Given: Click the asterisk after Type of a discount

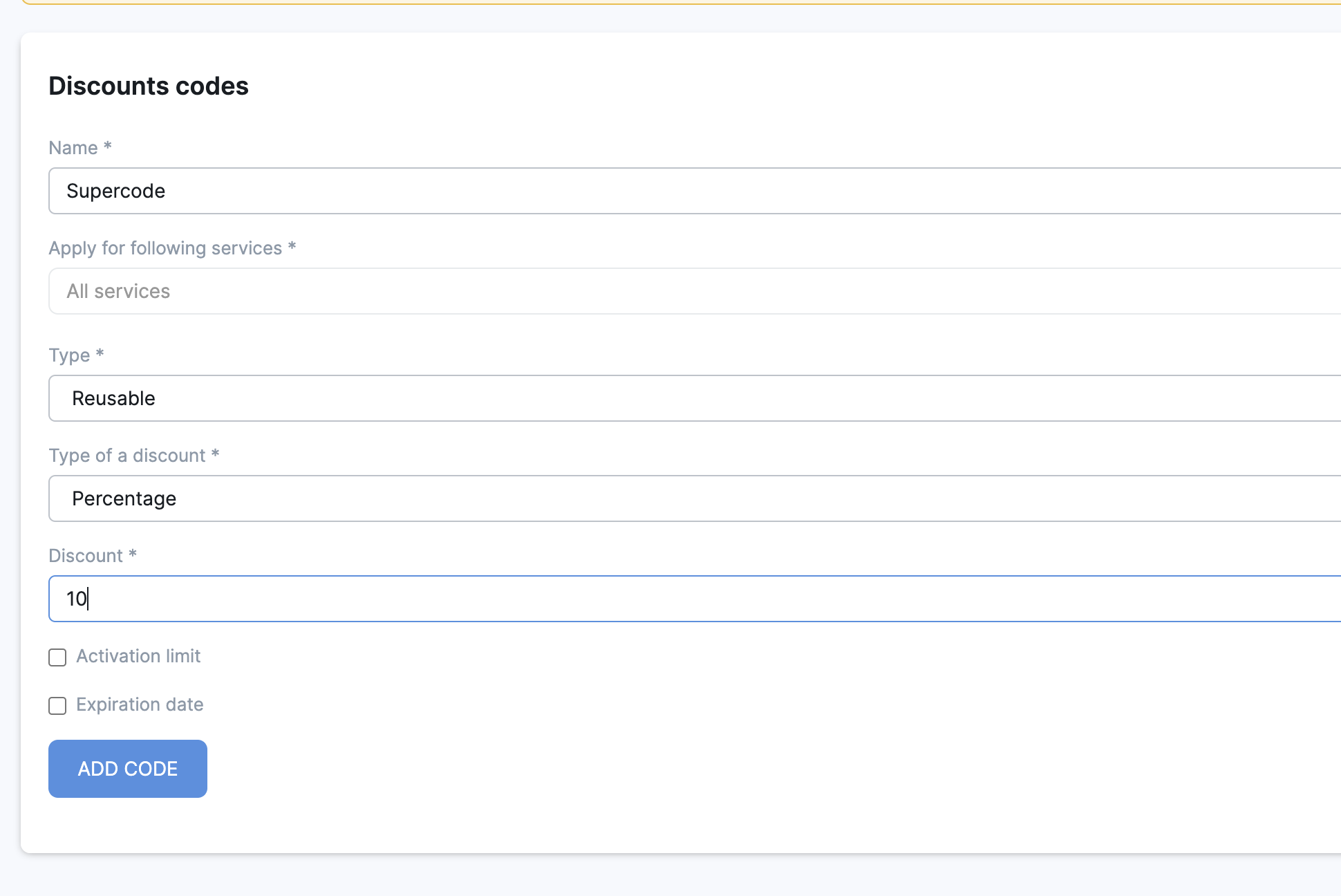Looking at the screenshot, I should [x=216, y=454].
